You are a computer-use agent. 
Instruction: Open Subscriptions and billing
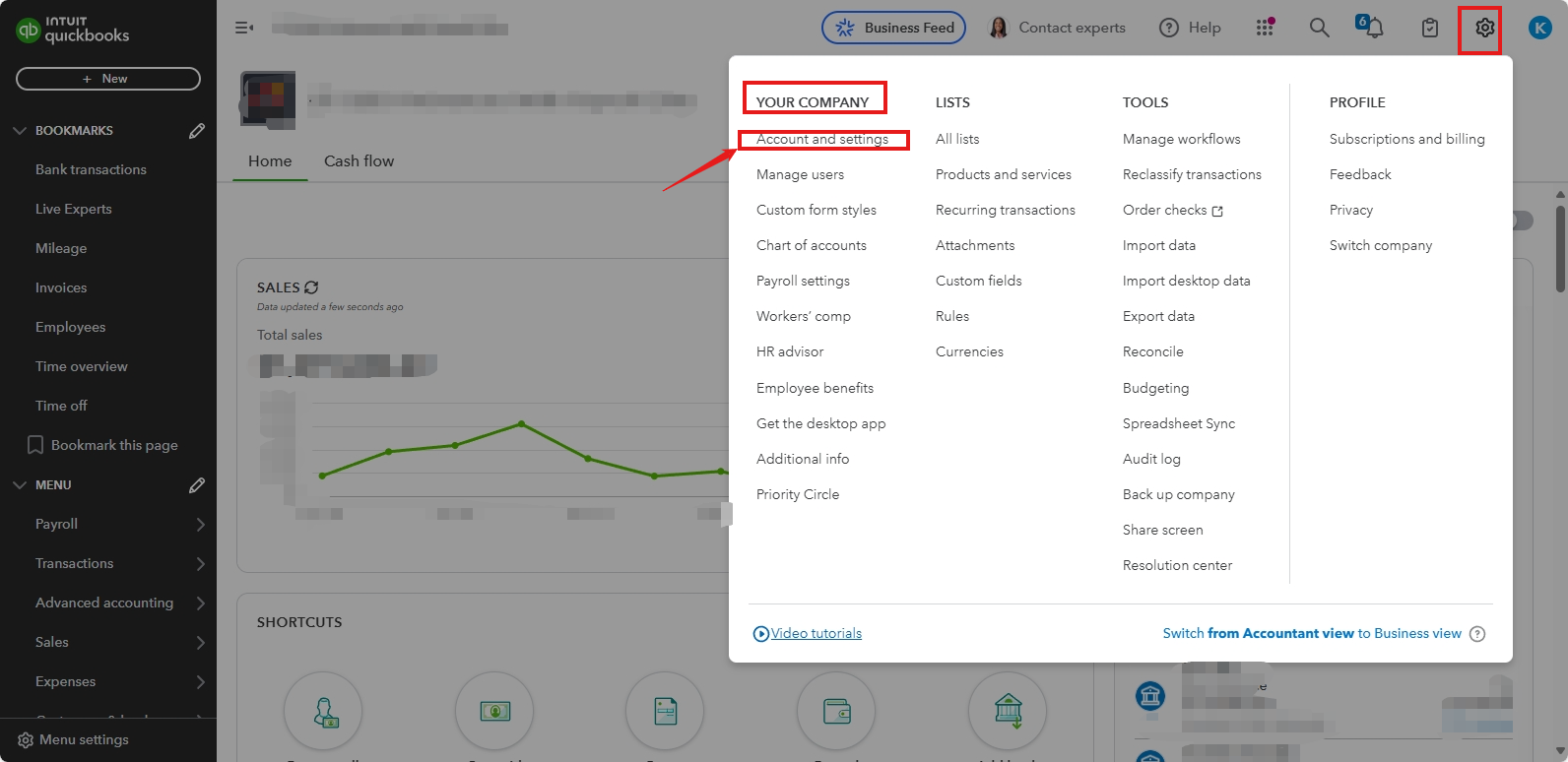tap(1407, 140)
